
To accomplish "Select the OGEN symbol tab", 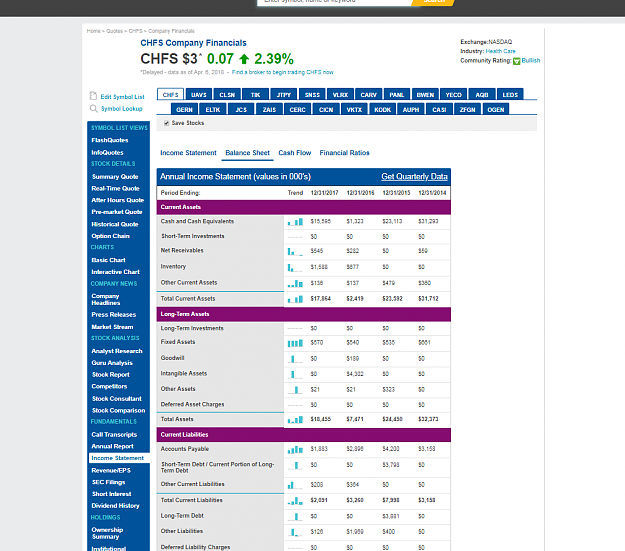I will 496,109.
